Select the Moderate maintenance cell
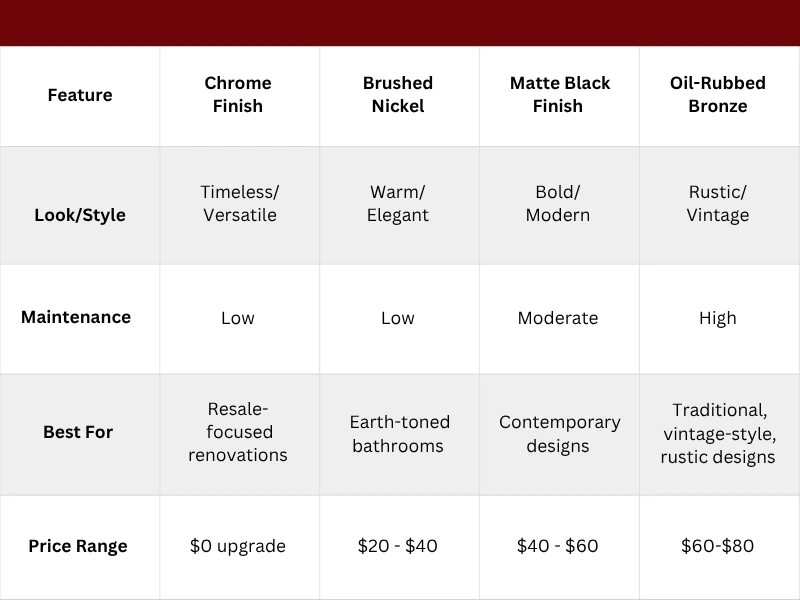The image size is (800, 600). pyautogui.click(x=558, y=318)
